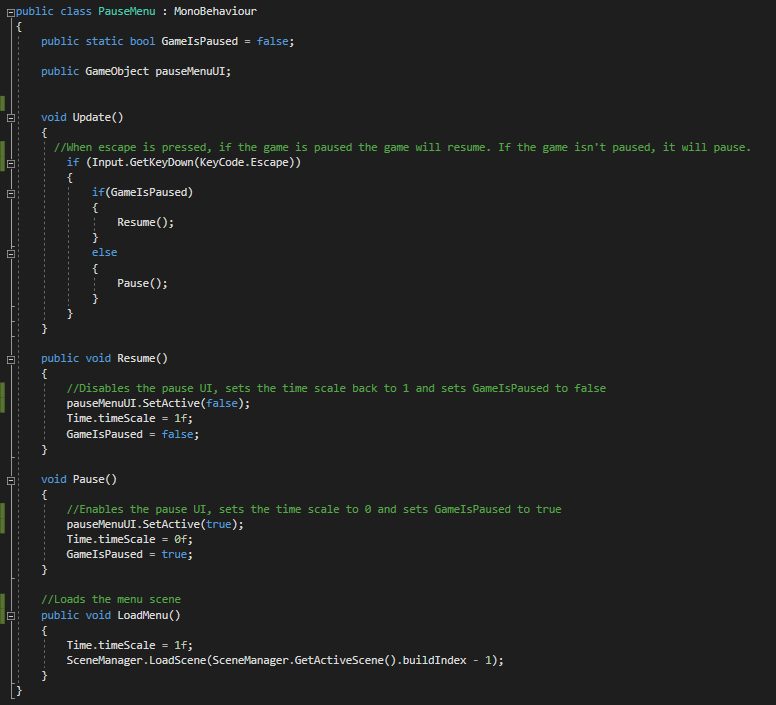Collapse the Update() method code block
The image size is (776, 705).
click(x=11, y=117)
